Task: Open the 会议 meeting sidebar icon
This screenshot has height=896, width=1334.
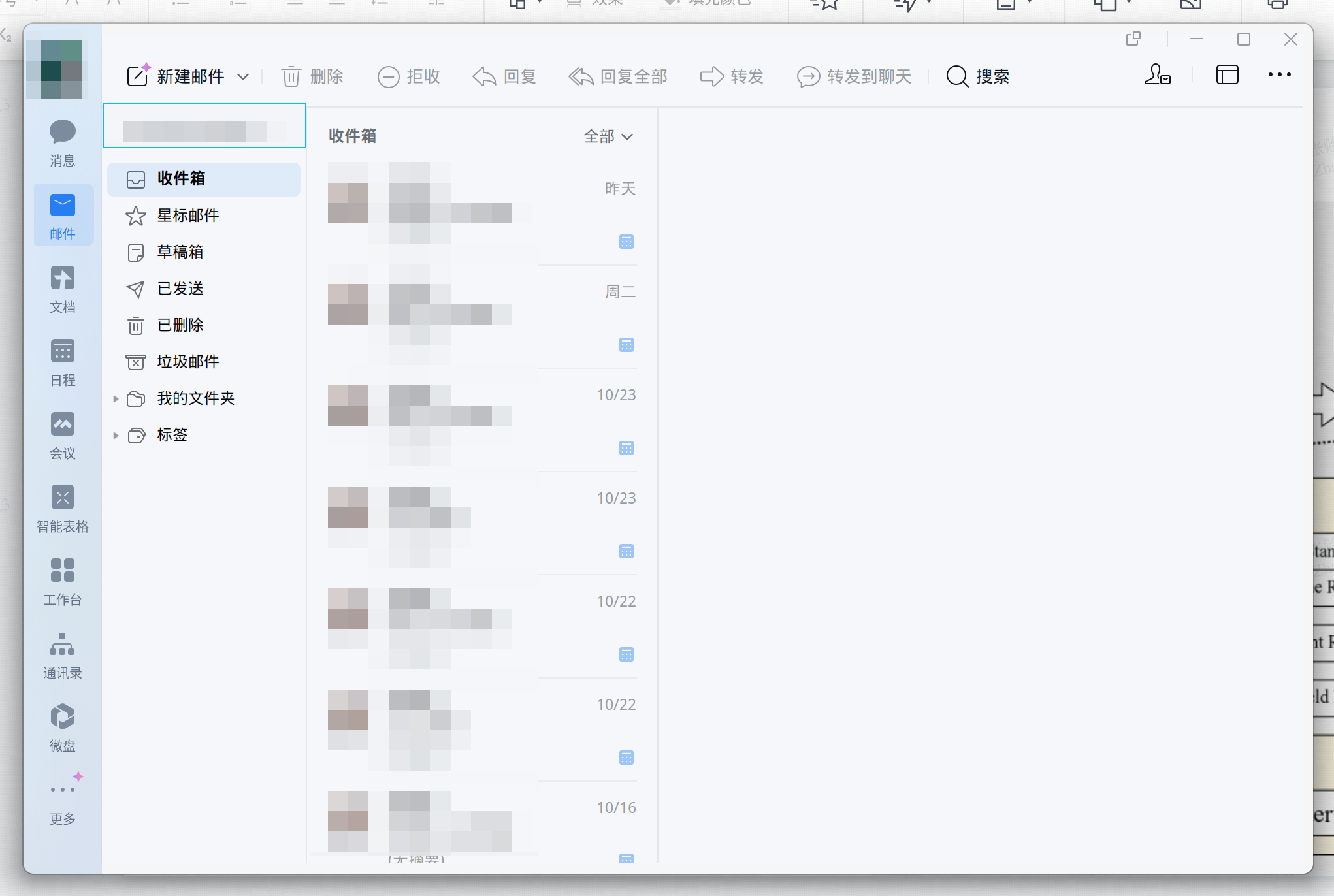Action: coord(63,436)
